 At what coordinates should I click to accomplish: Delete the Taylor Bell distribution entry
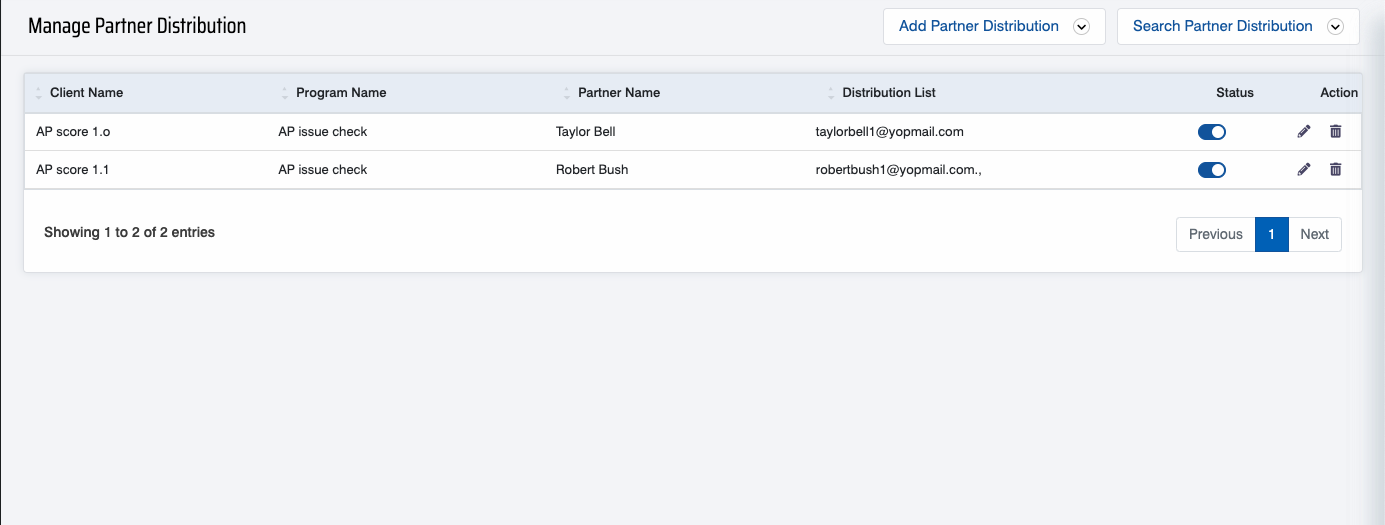(1335, 131)
